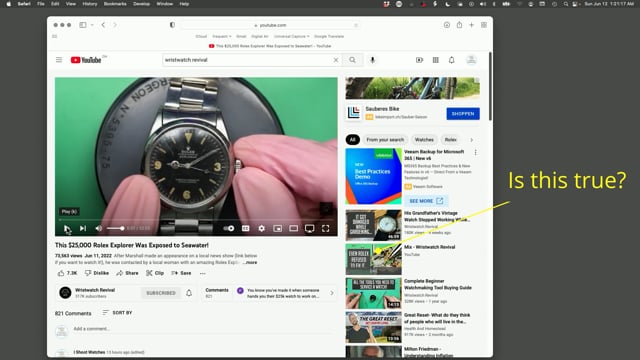Image resolution: width=640 pixels, height=360 pixels.
Task: Expand the Comments teaser chevron
Action: point(332,293)
